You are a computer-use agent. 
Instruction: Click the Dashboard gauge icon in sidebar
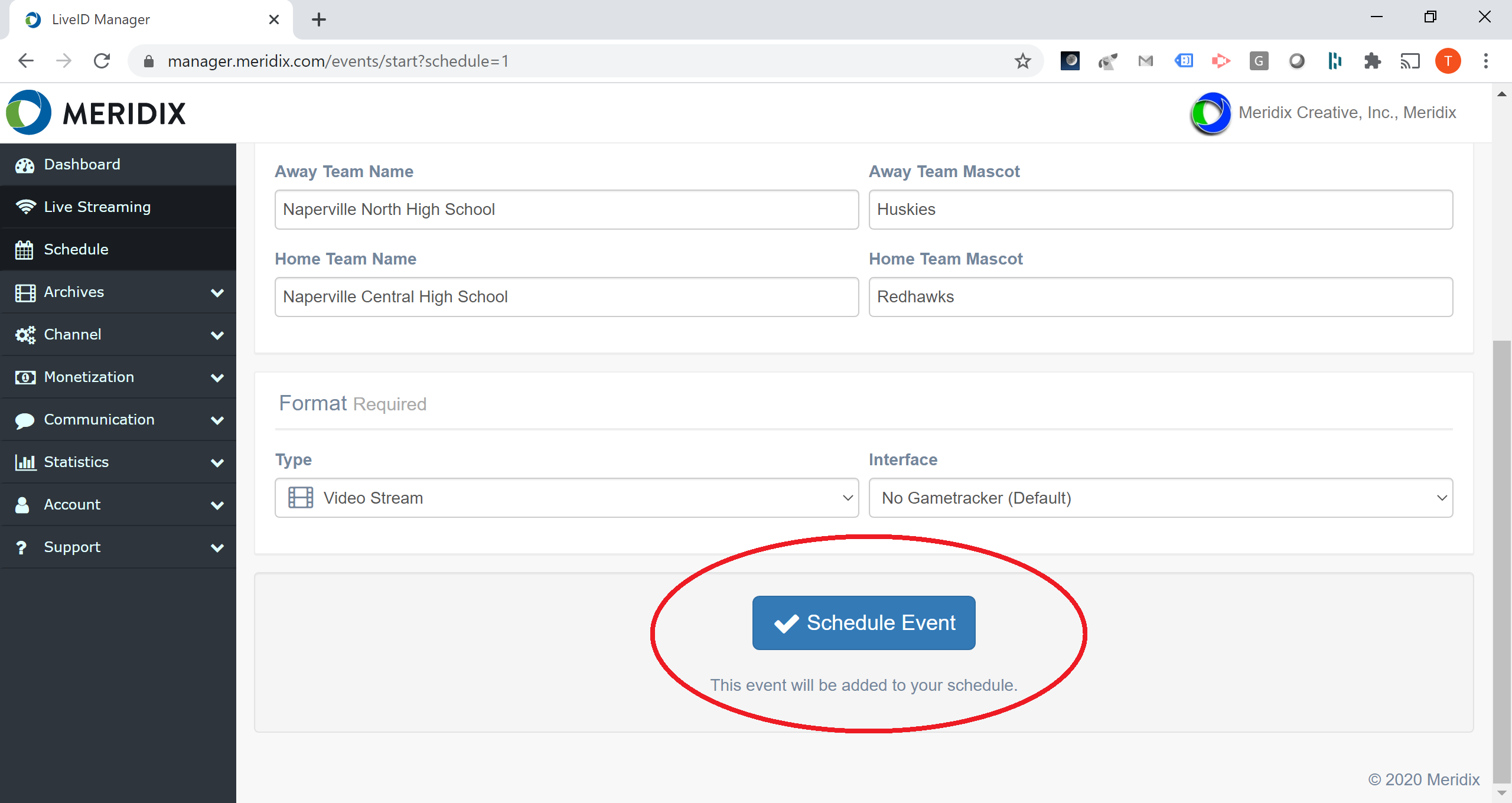pyautogui.click(x=25, y=165)
